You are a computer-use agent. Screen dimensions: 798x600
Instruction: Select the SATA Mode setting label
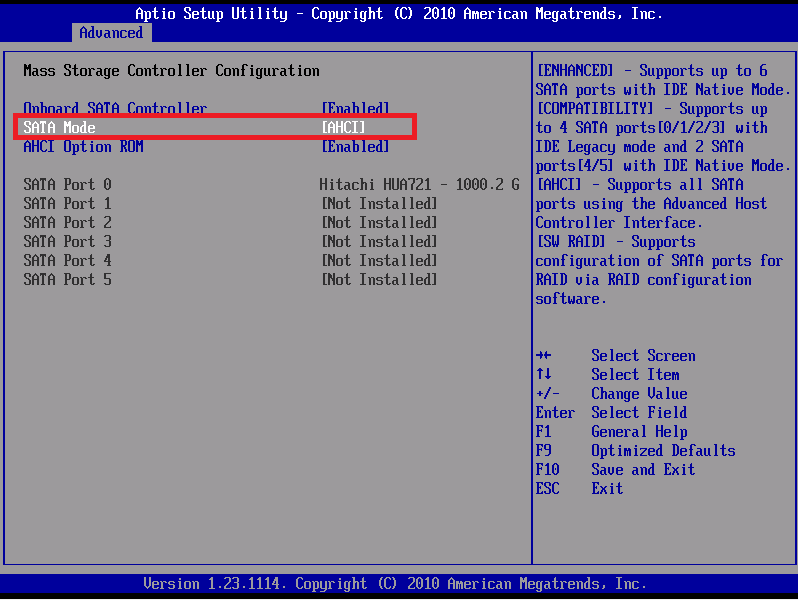[60, 127]
